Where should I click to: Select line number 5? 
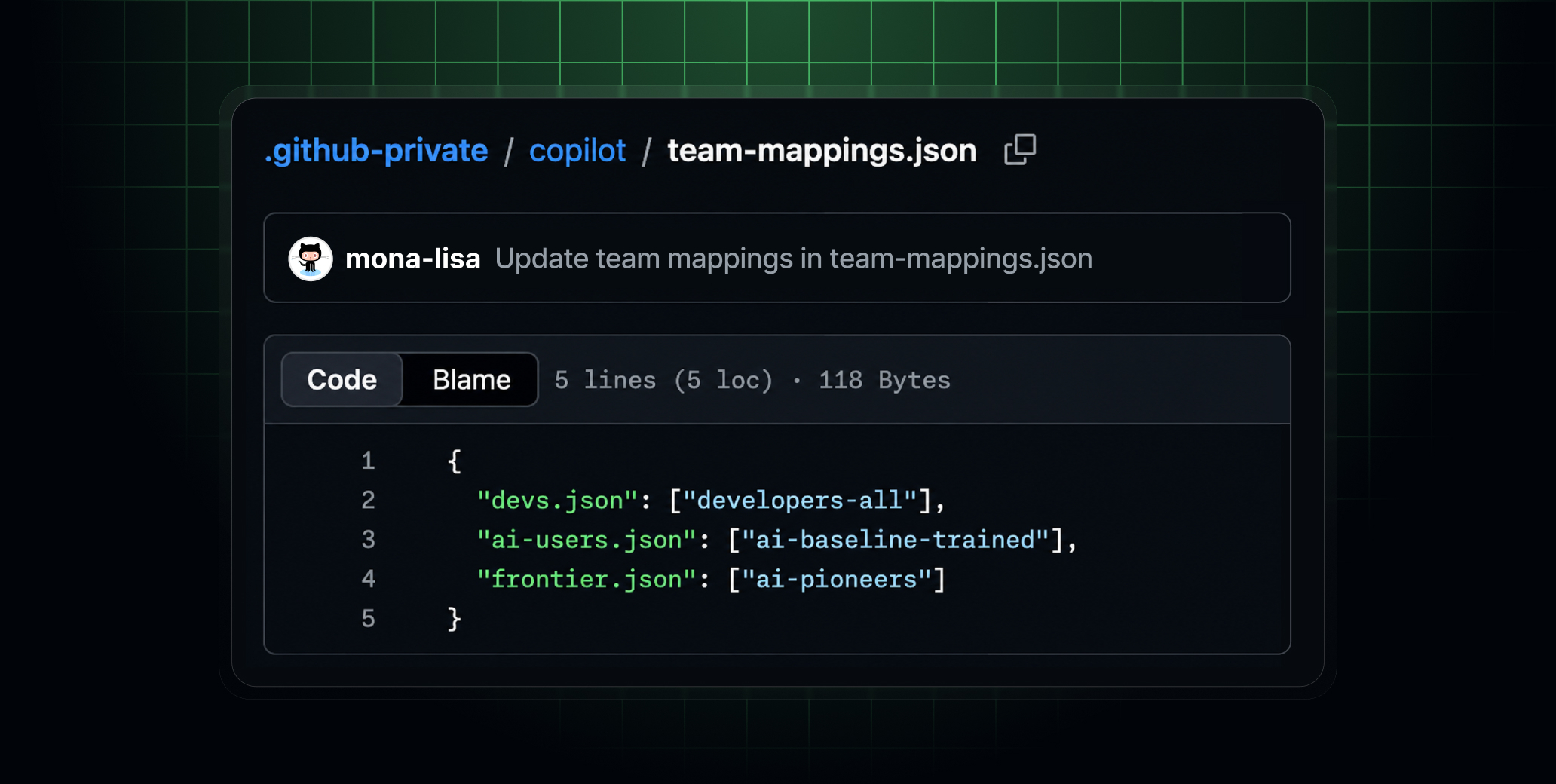(368, 619)
